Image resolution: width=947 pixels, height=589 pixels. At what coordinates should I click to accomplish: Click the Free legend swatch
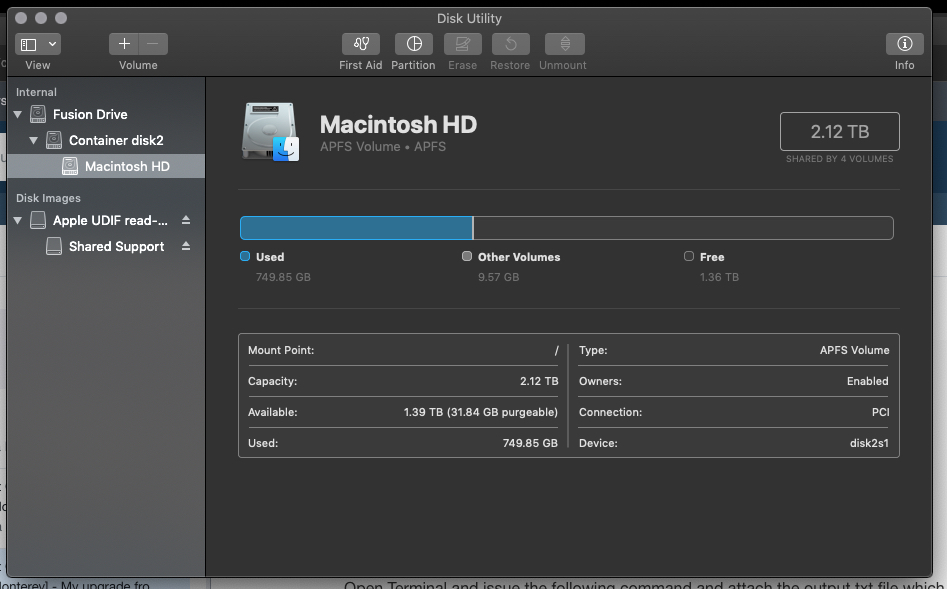click(689, 256)
